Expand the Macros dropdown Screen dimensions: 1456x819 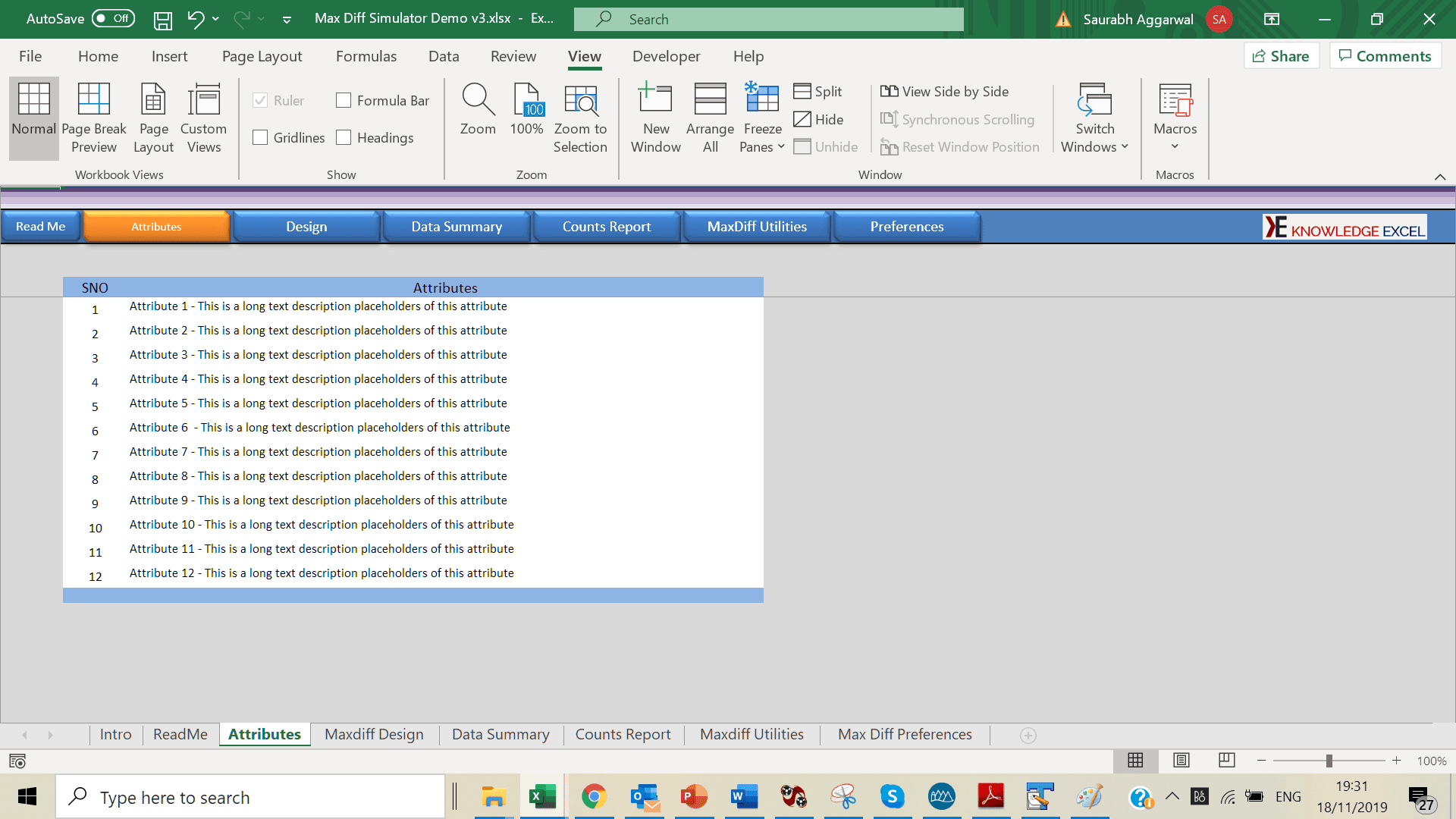1175,146
